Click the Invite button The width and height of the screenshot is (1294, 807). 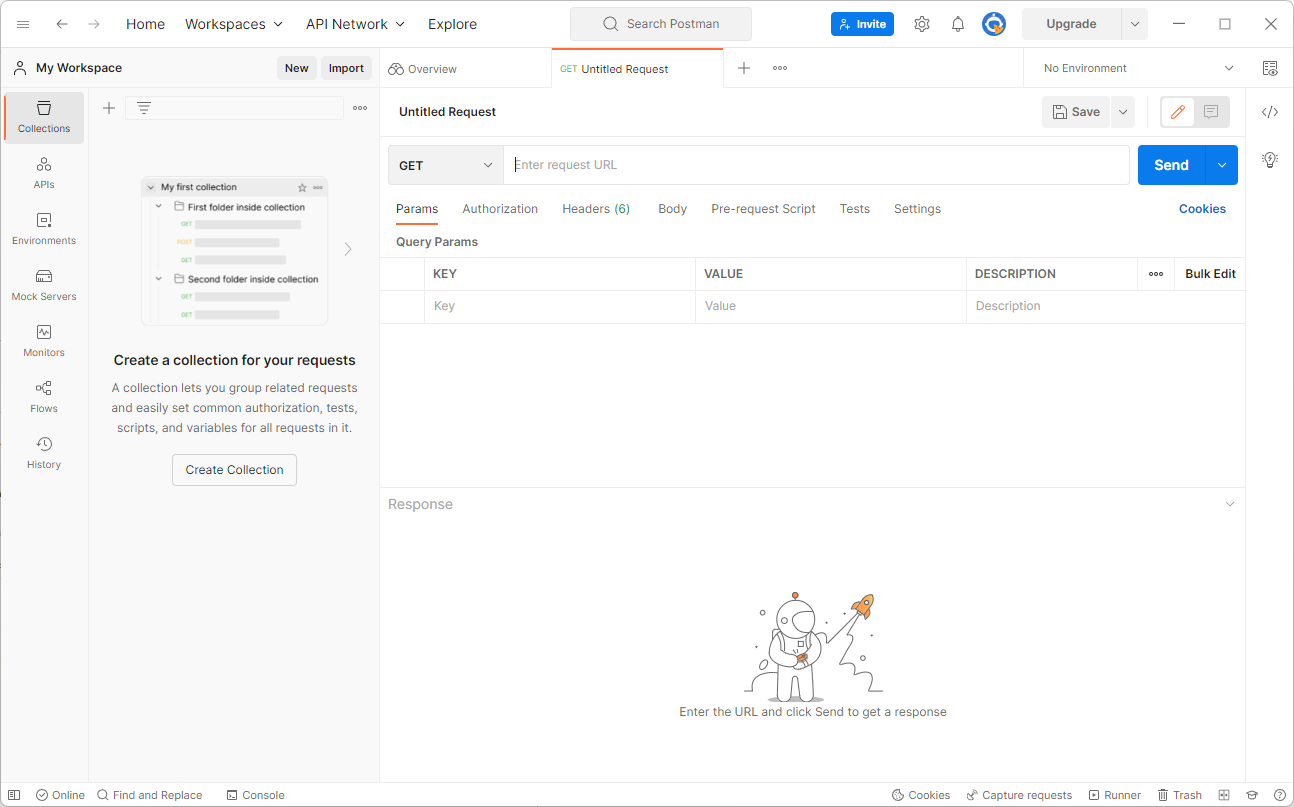862,24
